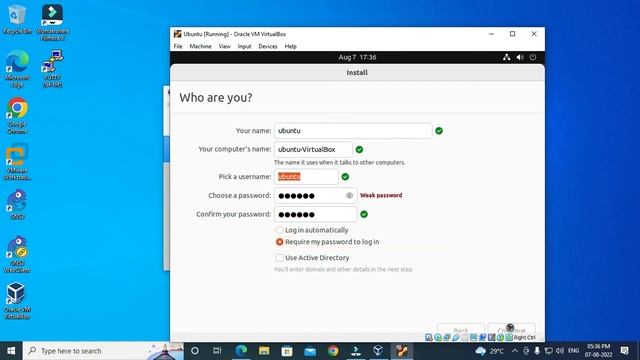This screenshot has height=360, width=640.
Task: Open Windows notification center icon
Action: 624,351
